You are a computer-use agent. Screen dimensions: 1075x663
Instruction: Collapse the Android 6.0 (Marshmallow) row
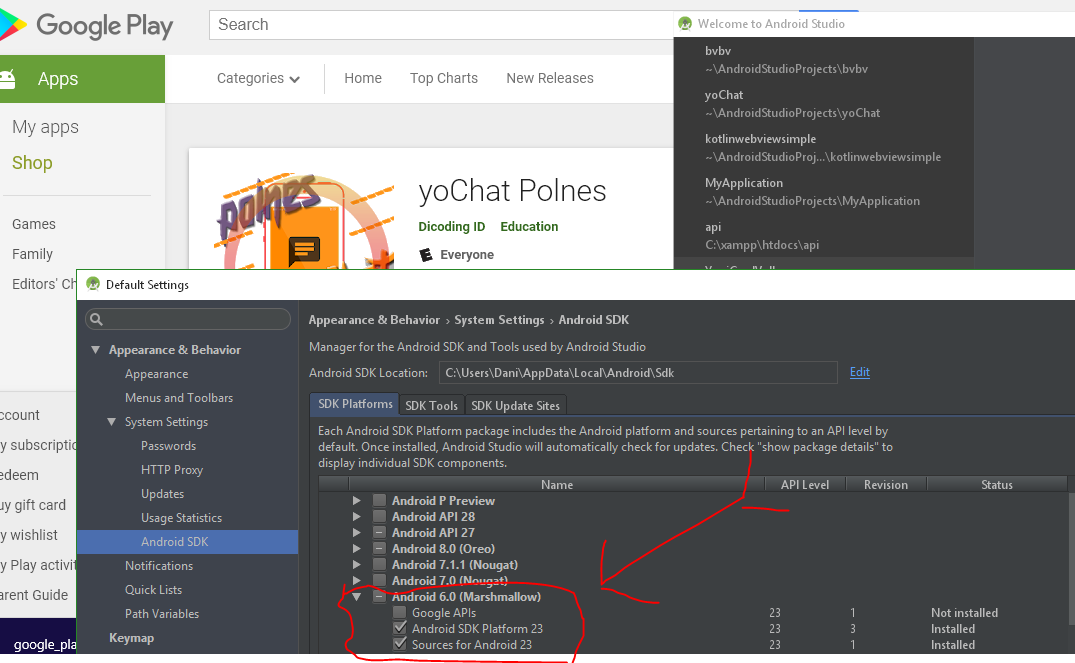click(x=357, y=596)
